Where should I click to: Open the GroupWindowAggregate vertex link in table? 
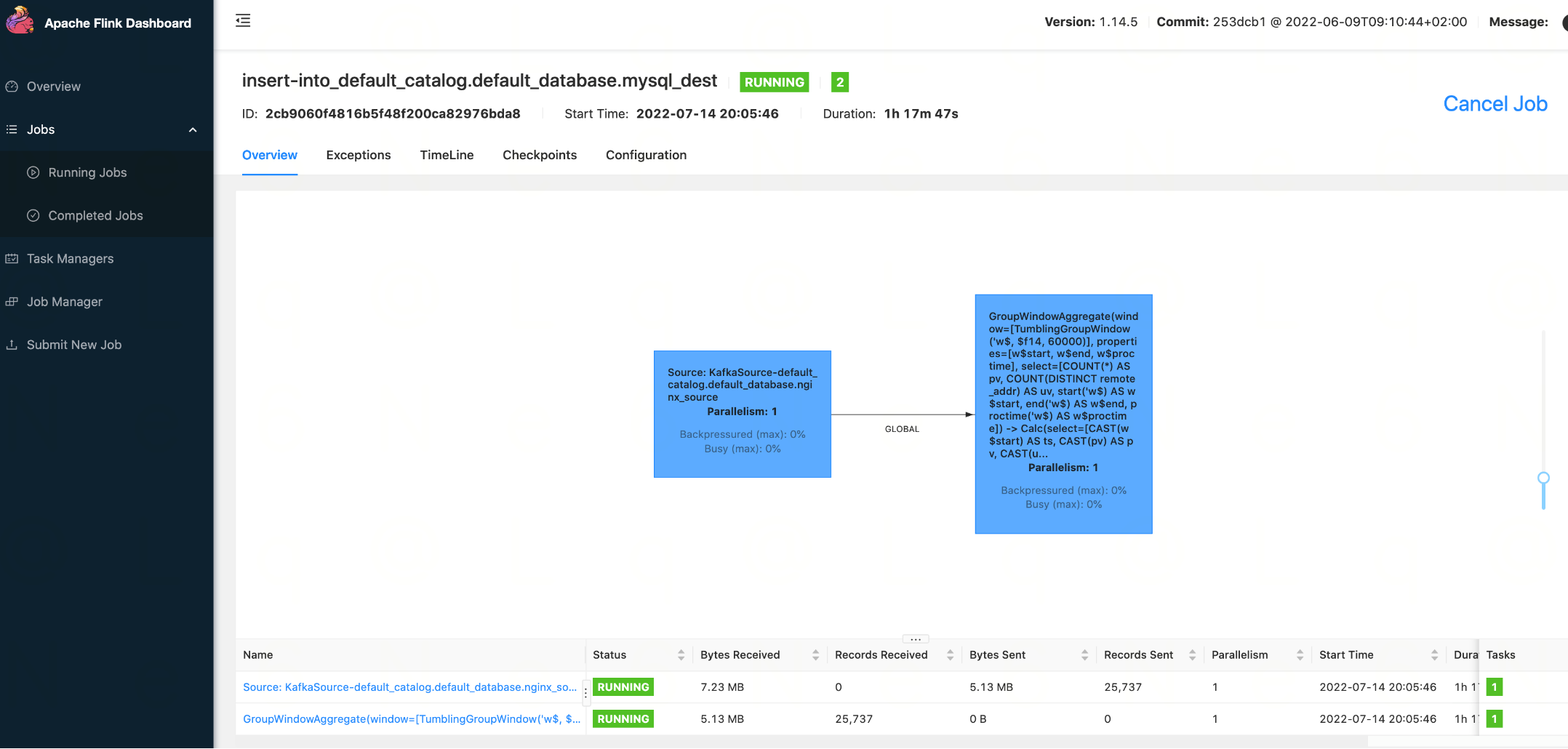click(412, 719)
